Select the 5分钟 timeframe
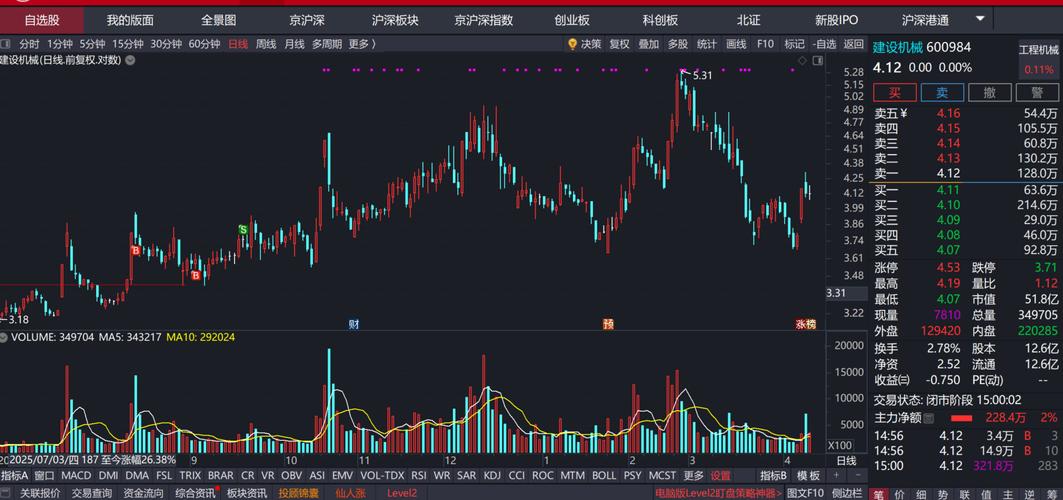1063x500 pixels. tap(92, 44)
